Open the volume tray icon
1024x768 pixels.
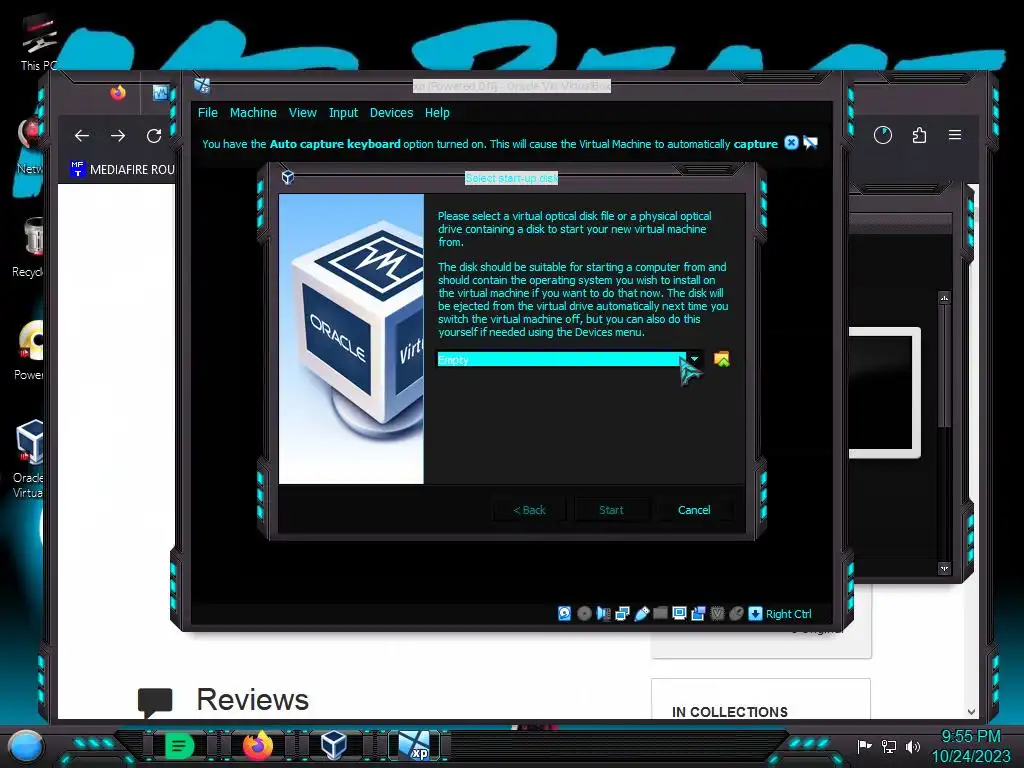(x=912, y=746)
